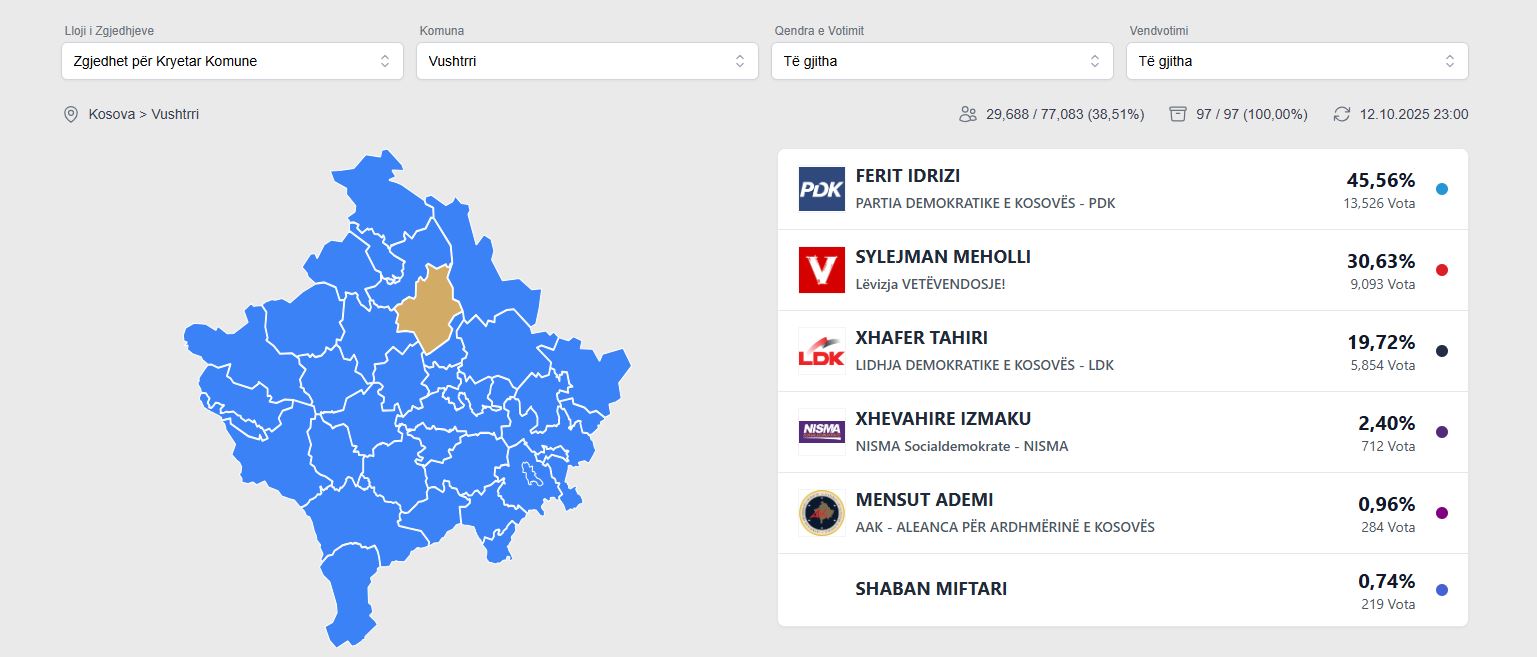Image resolution: width=1537 pixels, height=657 pixels.
Task: Click the Kosova breadcrumb link
Action: coord(111,114)
